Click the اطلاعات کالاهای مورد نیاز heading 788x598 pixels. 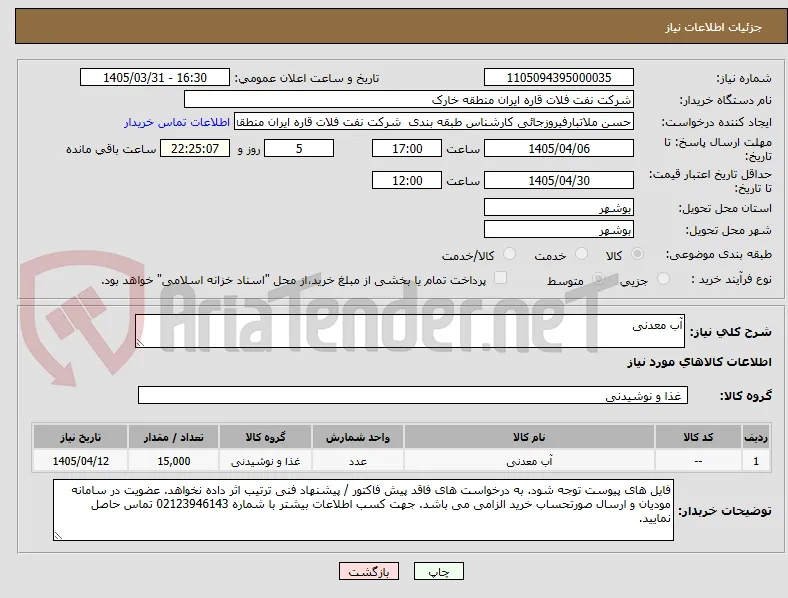click(x=699, y=362)
